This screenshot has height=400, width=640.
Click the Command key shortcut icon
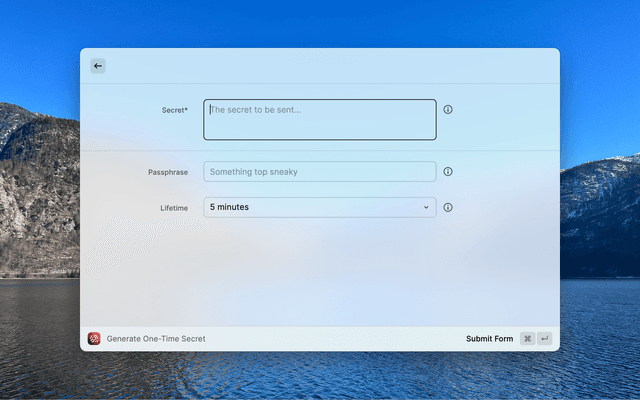[x=527, y=339]
